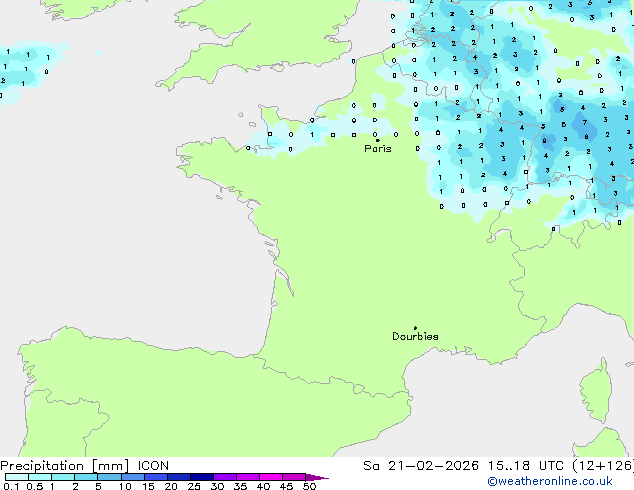
Task: Select the 25–30 mm dark navy swatch
Action: pos(202,477)
